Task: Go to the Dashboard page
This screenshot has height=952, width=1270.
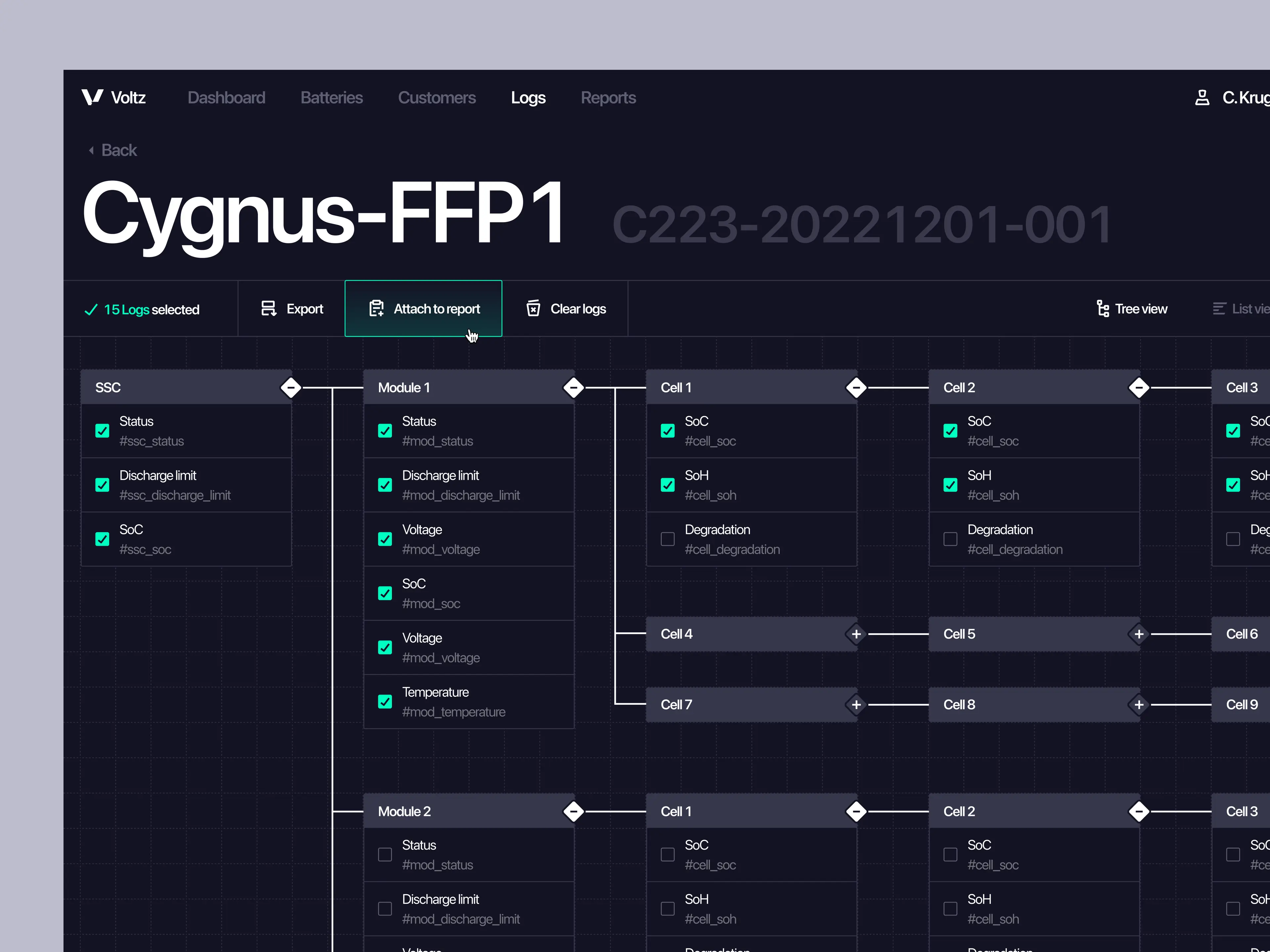Action: click(226, 98)
